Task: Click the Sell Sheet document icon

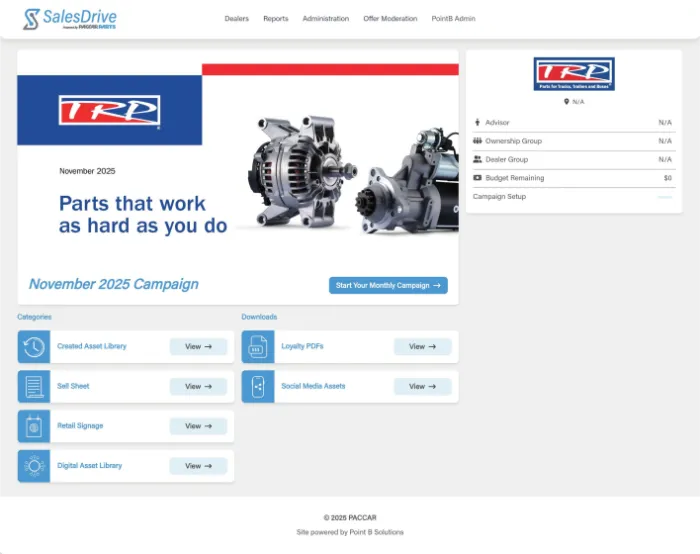Action: tap(34, 387)
